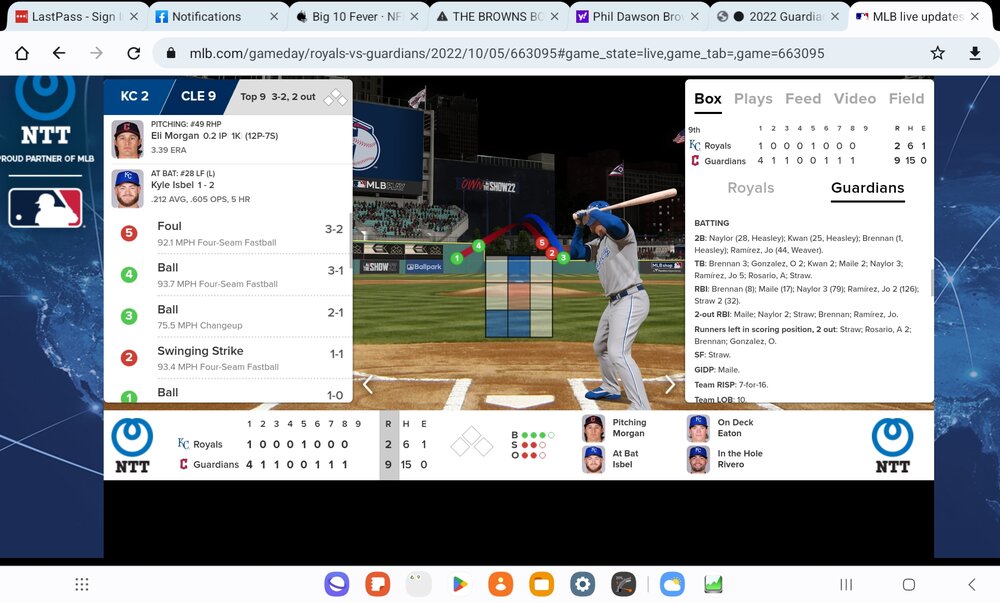Open the Settings gear app
The height and width of the screenshot is (603, 1000).
click(582, 584)
